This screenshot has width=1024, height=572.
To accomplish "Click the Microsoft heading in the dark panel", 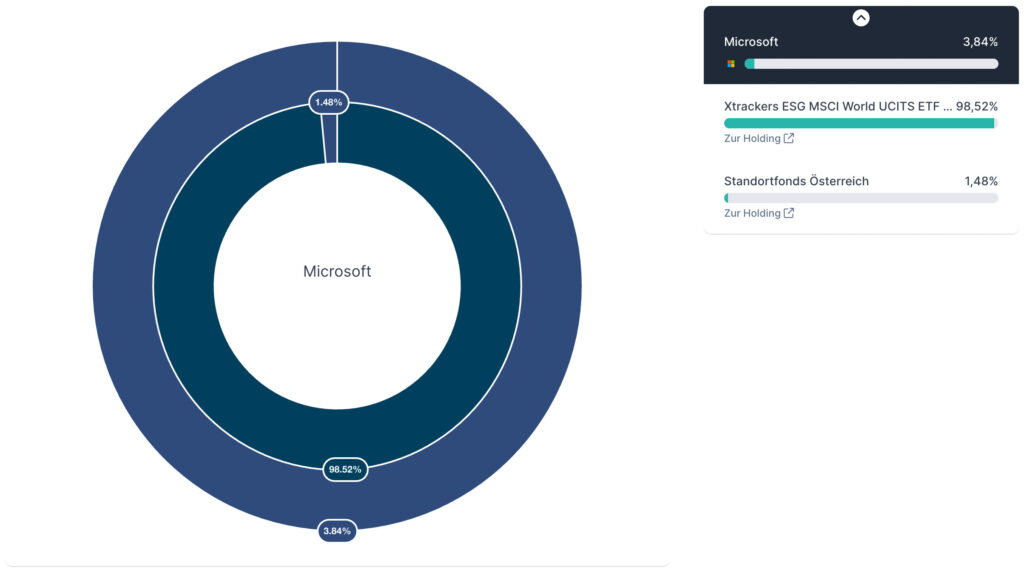I will click(751, 42).
